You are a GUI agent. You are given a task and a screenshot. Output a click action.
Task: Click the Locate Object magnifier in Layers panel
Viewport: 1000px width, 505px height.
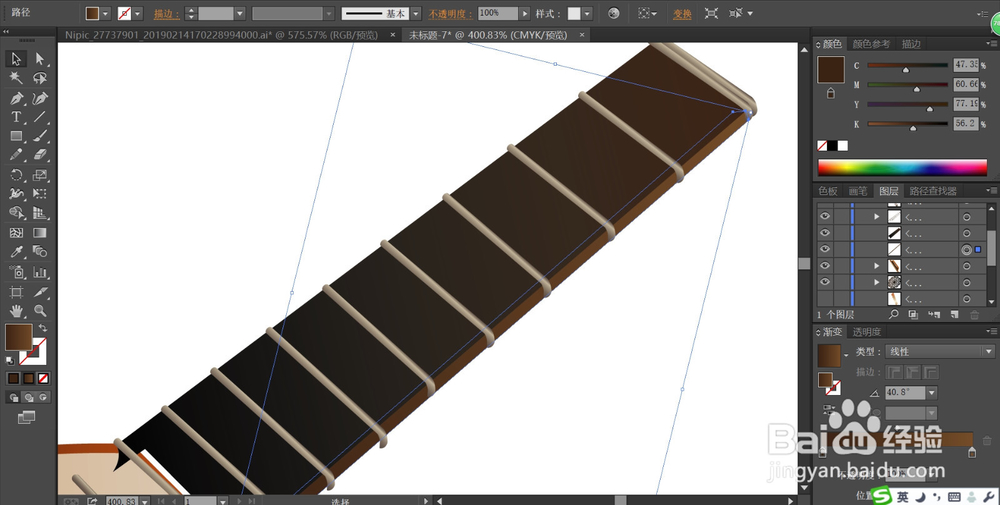894,314
